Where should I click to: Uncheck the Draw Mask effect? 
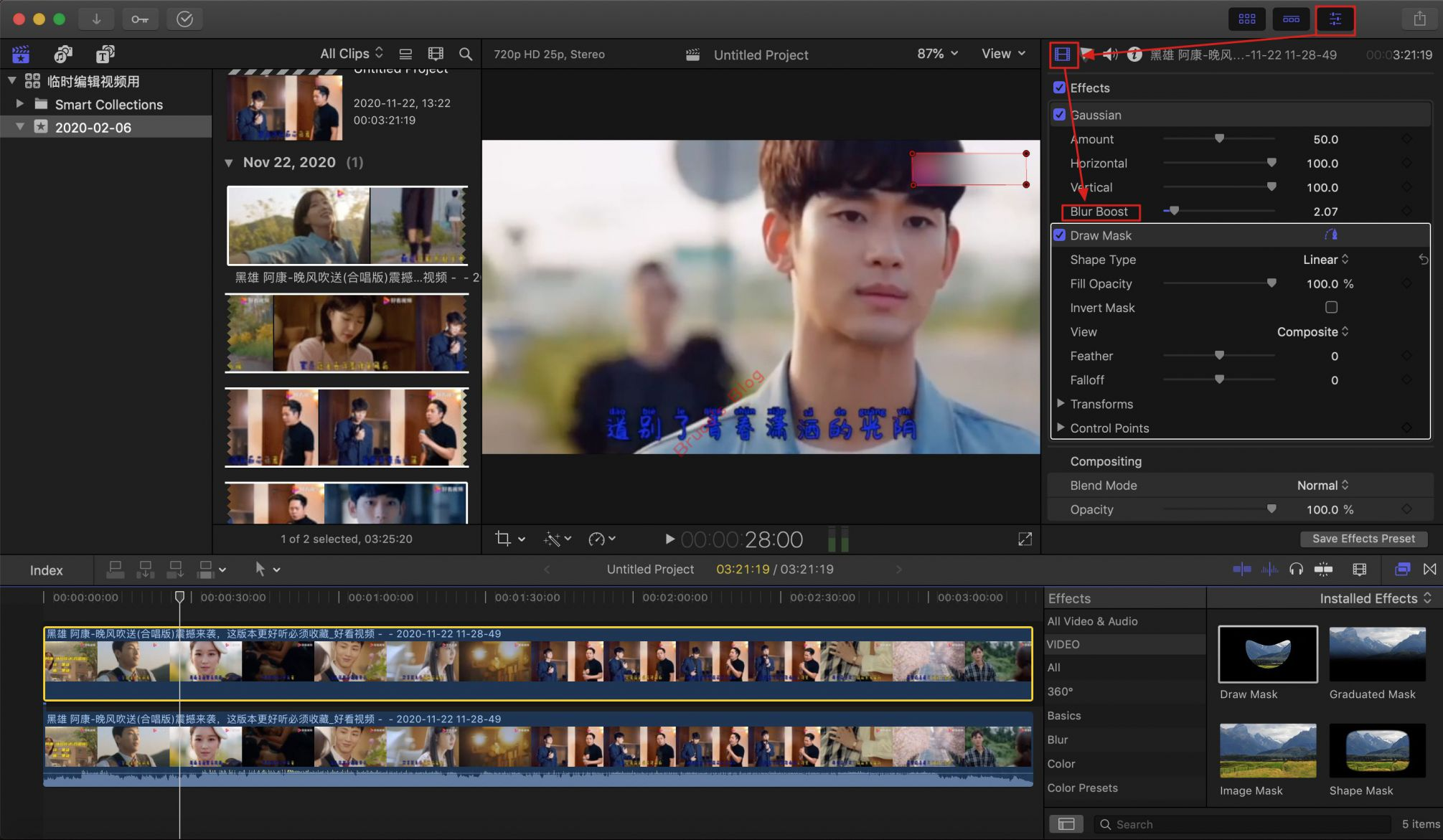point(1059,235)
